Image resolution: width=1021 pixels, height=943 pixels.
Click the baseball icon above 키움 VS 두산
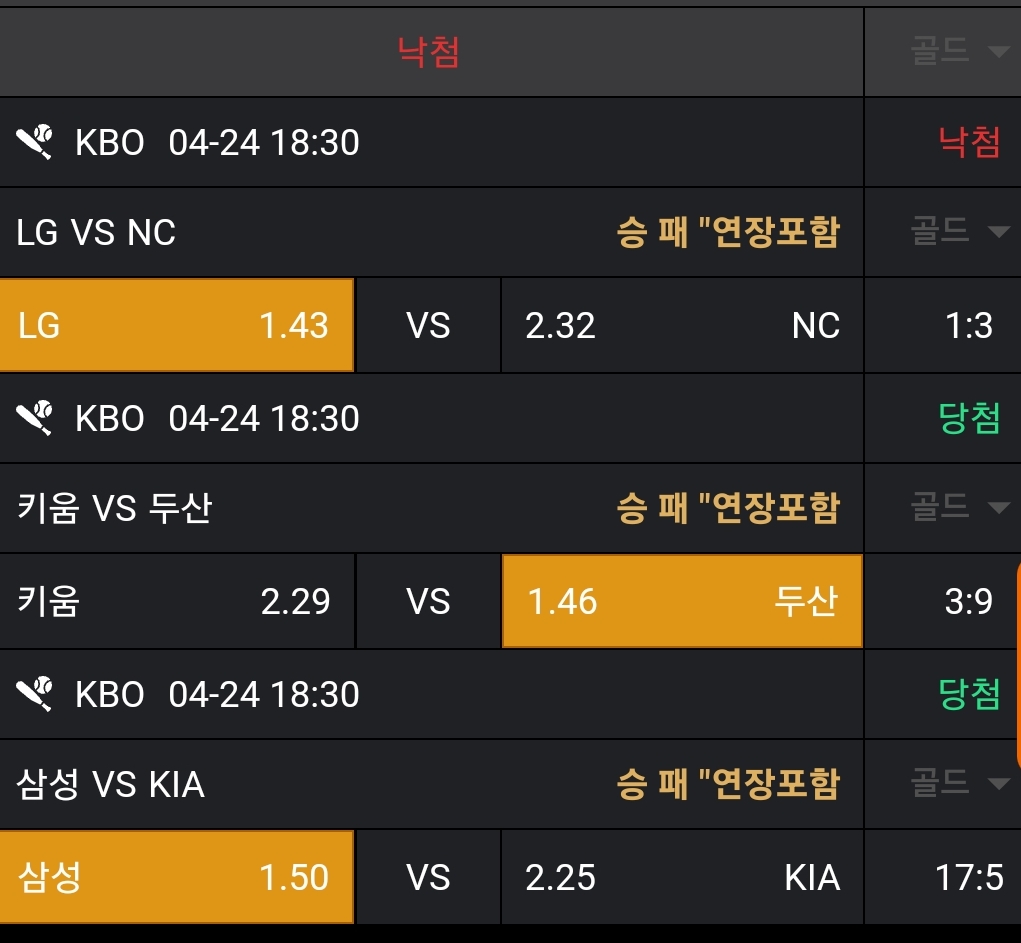point(35,418)
